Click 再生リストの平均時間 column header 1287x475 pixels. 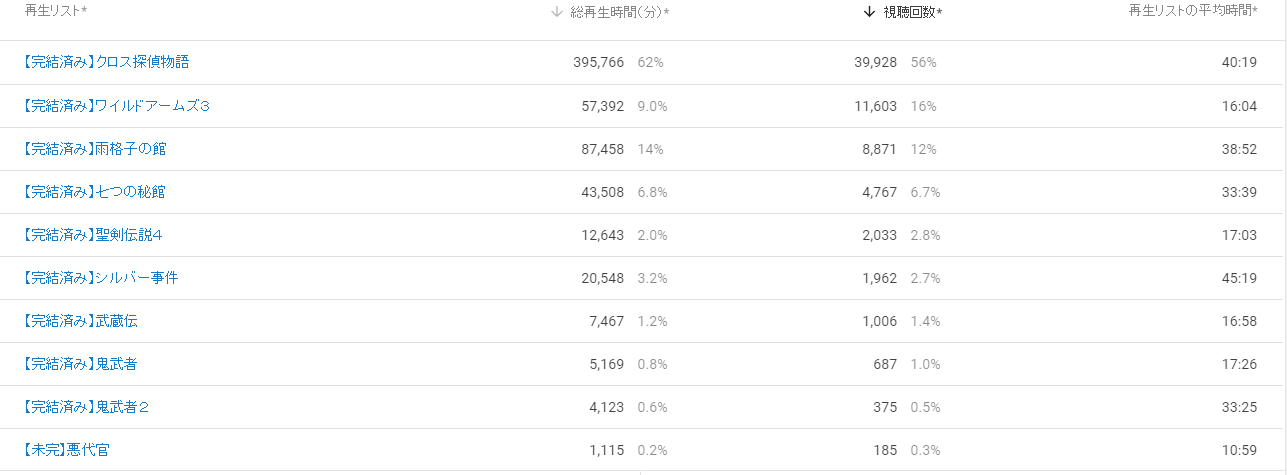click(1193, 11)
